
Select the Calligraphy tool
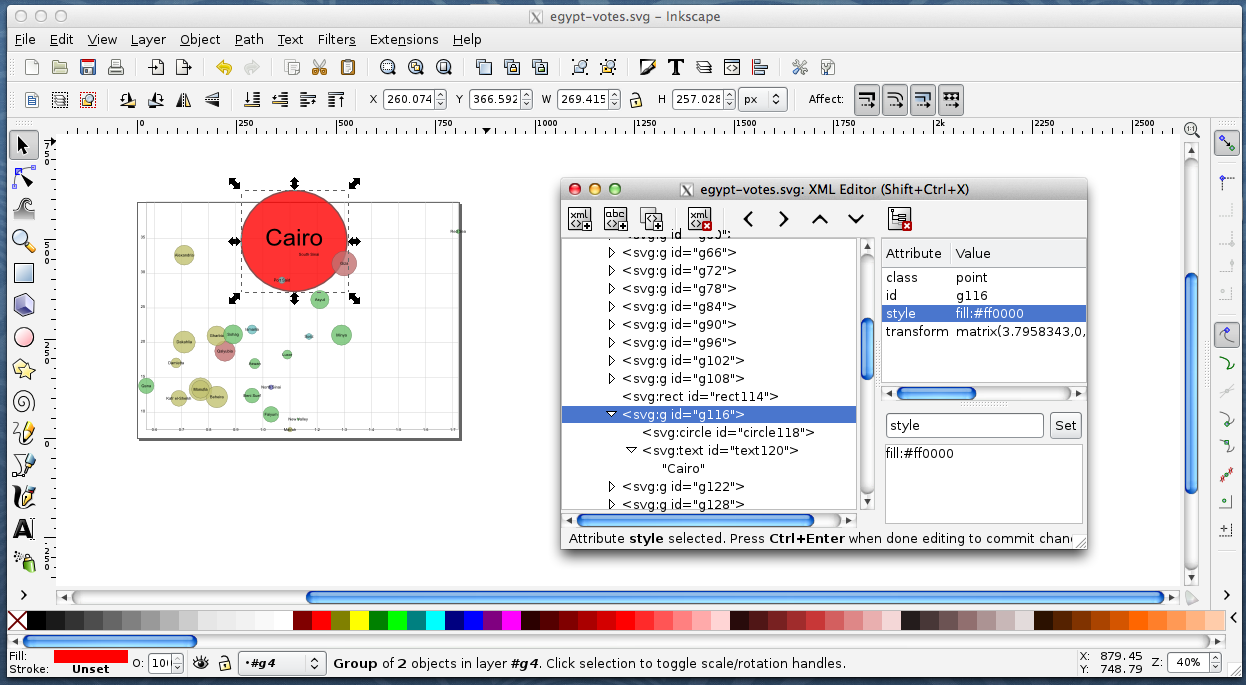(23, 497)
